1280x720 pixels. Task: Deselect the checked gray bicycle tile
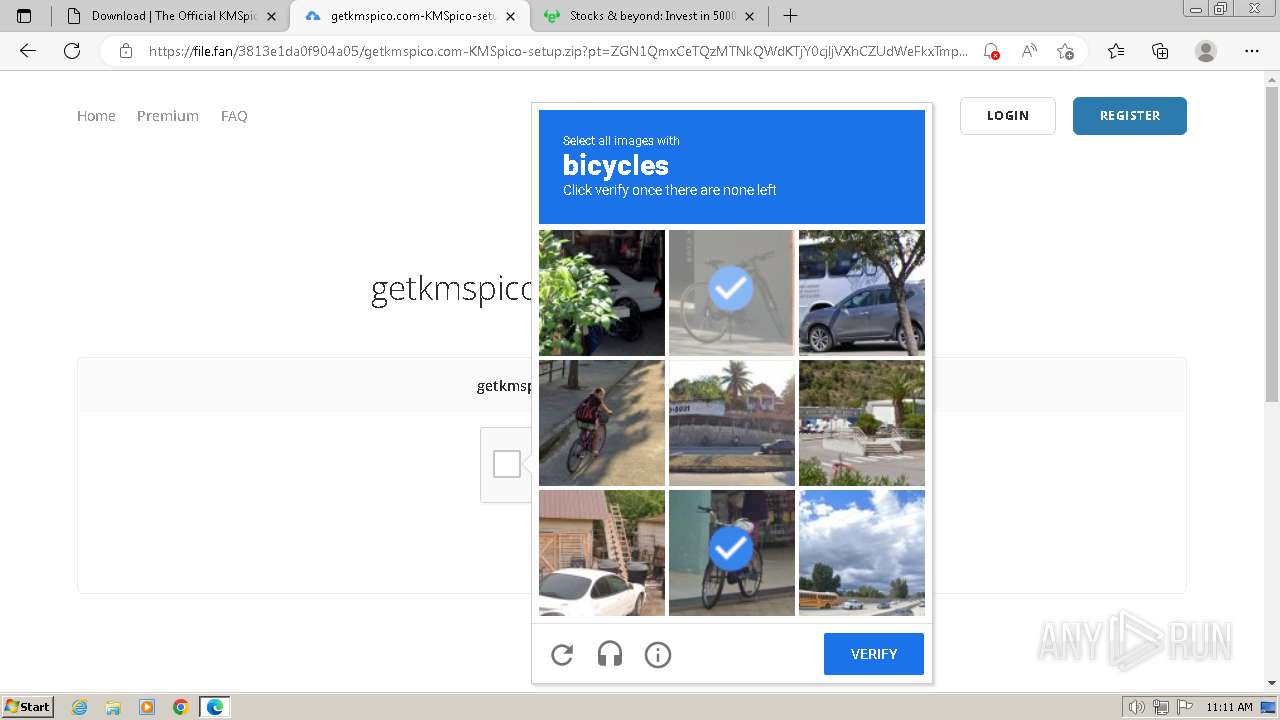coord(731,293)
